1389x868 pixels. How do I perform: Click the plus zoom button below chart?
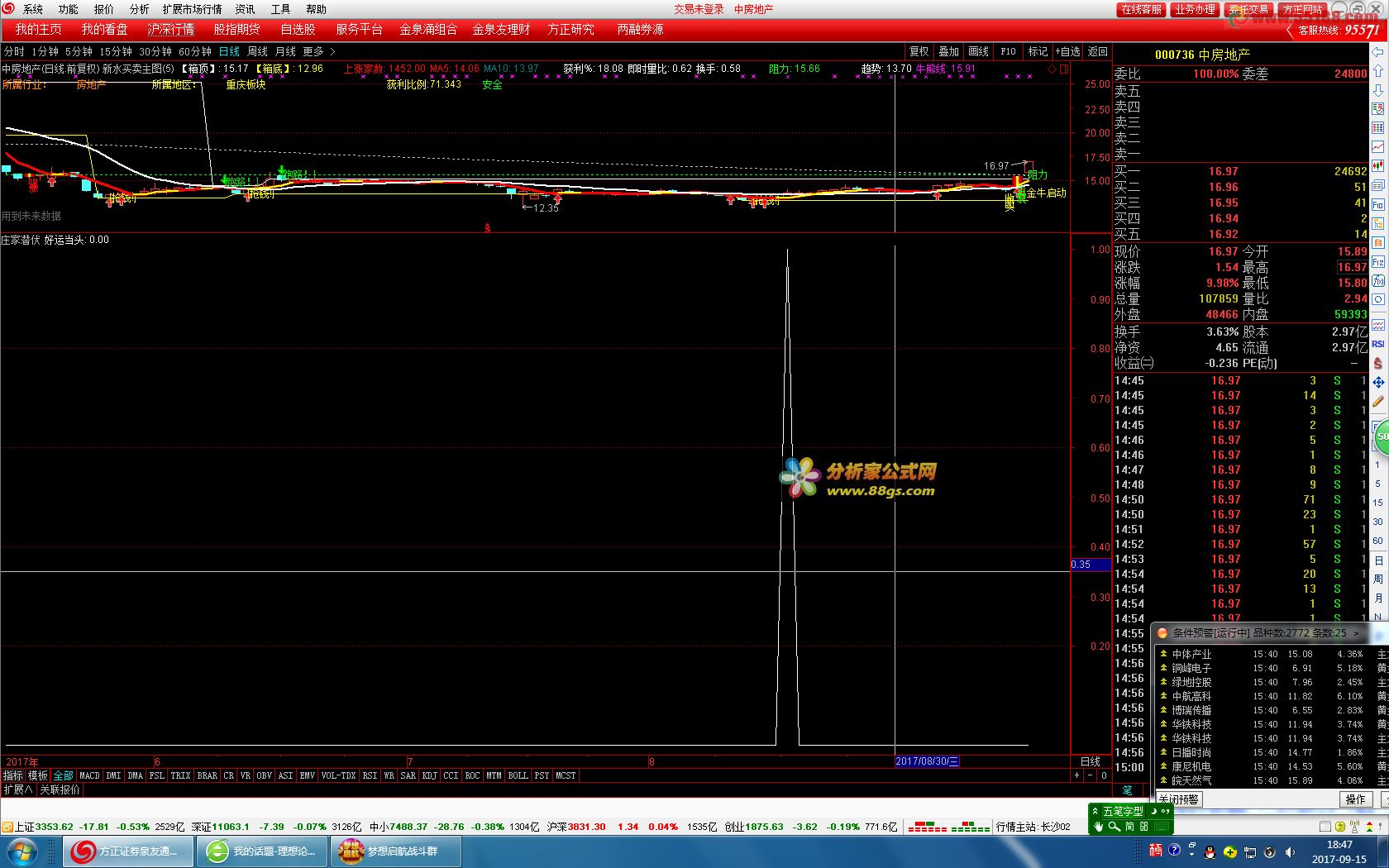point(1076,775)
